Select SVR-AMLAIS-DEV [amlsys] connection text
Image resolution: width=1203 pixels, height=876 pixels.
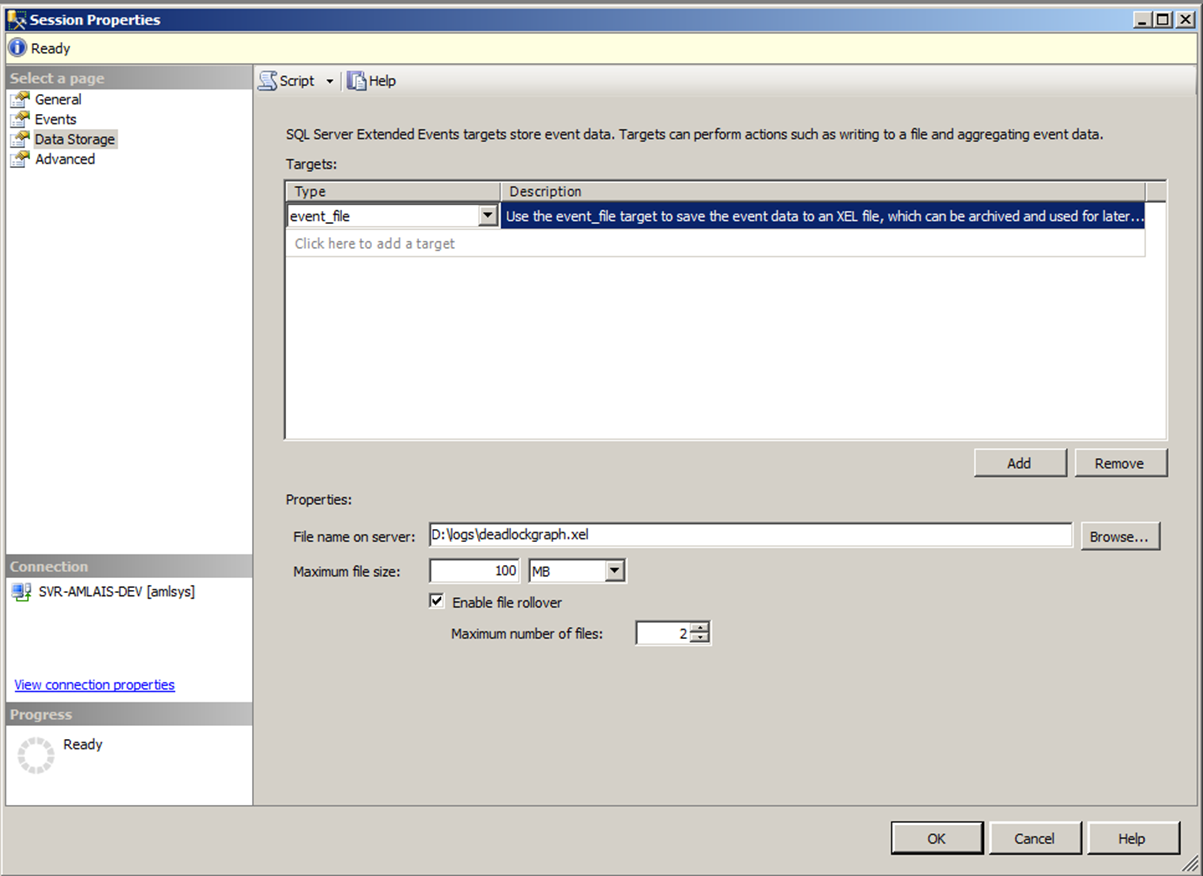[x=117, y=592]
